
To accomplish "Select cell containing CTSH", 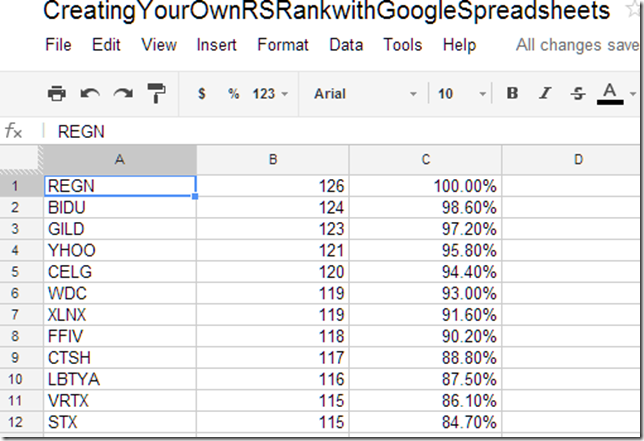I will (120, 357).
